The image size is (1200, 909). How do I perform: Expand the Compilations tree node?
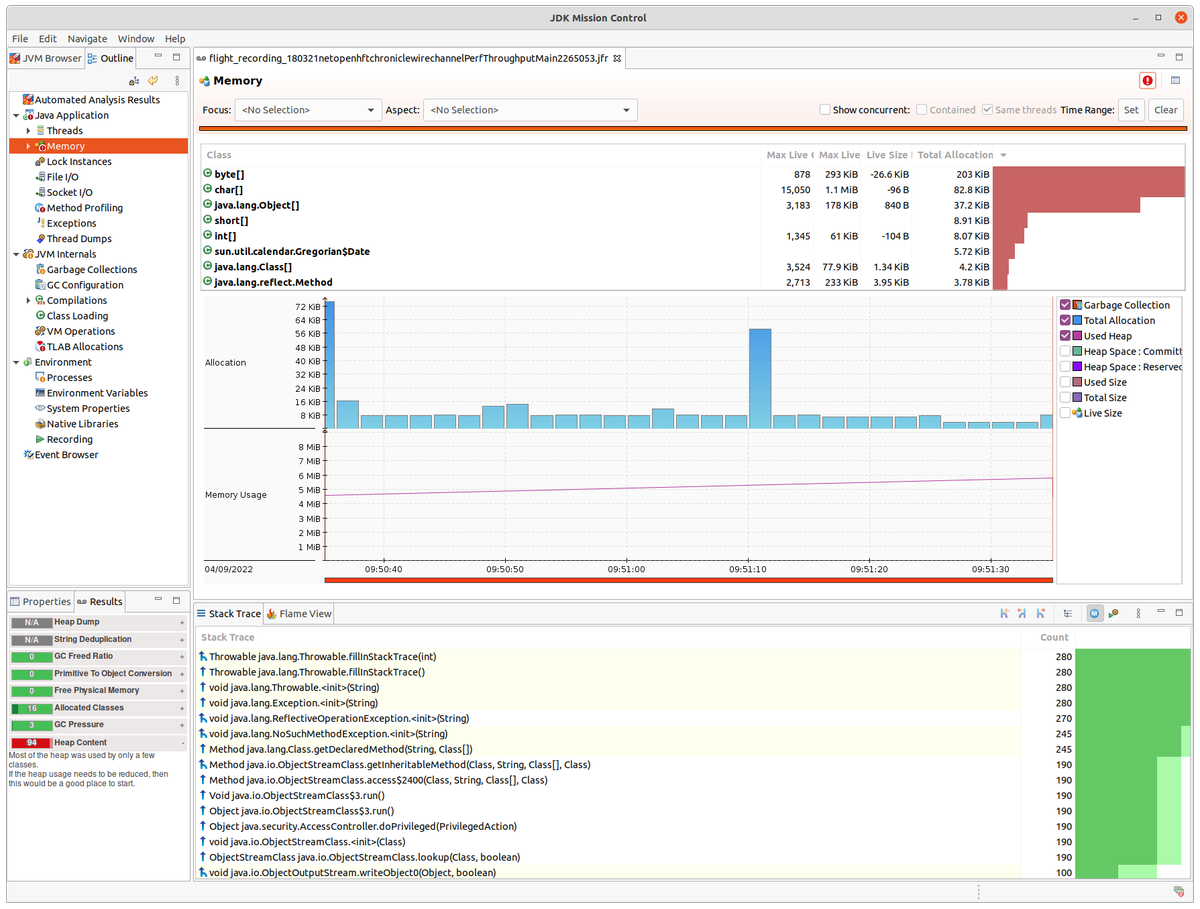[28, 301]
